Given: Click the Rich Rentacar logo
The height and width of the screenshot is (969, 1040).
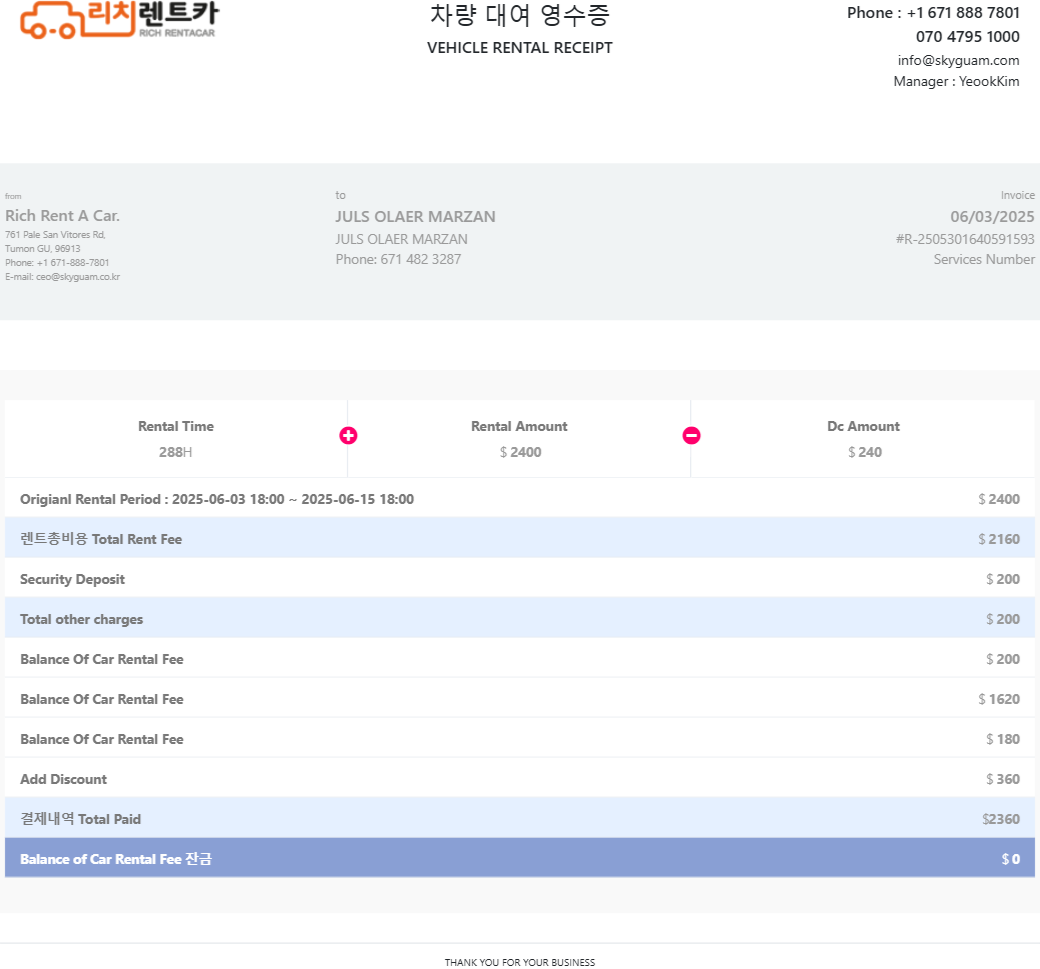Looking at the screenshot, I should (x=119, y=20).
